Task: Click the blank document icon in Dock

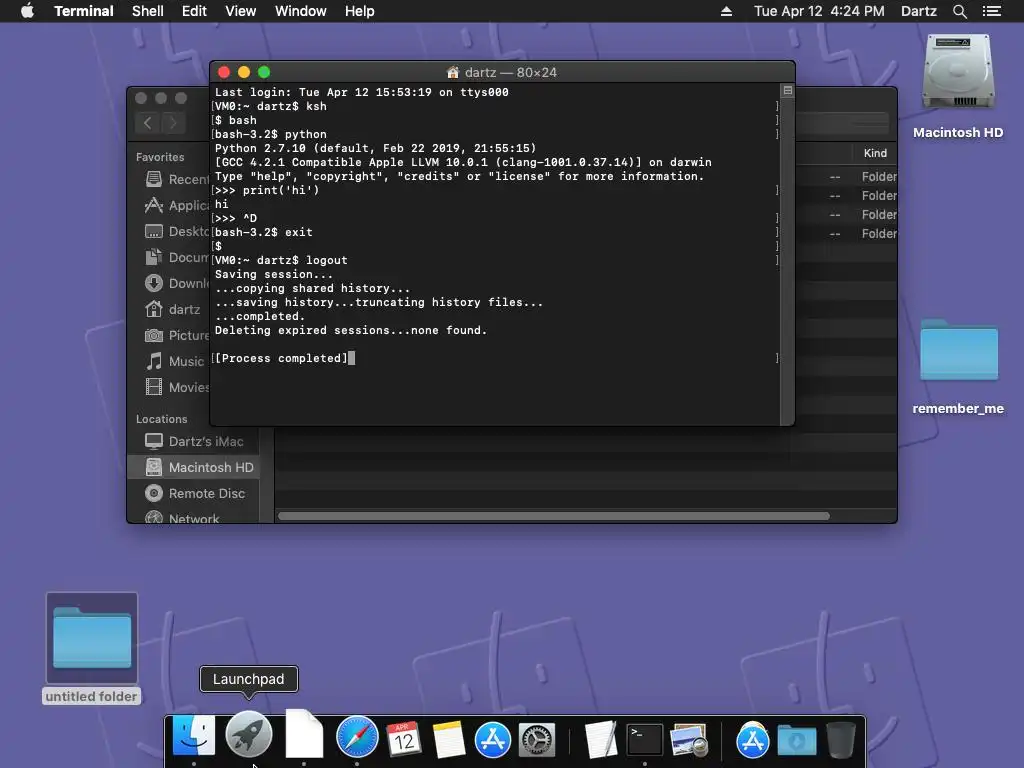Action: click(304, 734)
